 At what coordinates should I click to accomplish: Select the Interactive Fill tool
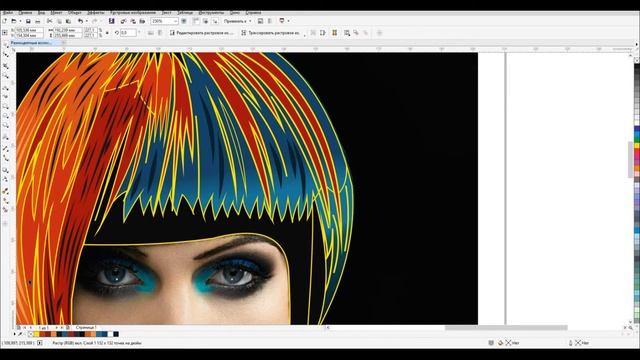coord(6,200)
